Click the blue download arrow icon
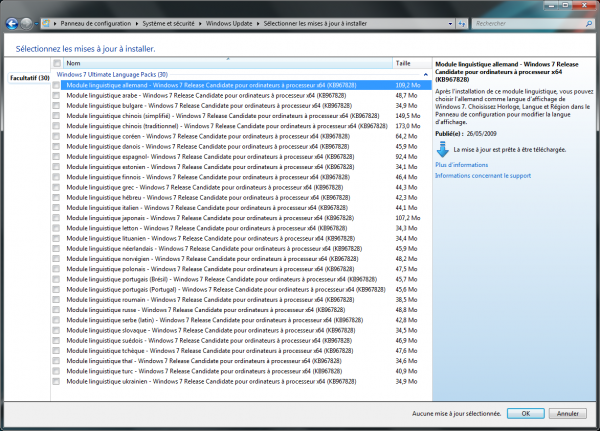Screen dimensions: 600x431 point(442,150)
